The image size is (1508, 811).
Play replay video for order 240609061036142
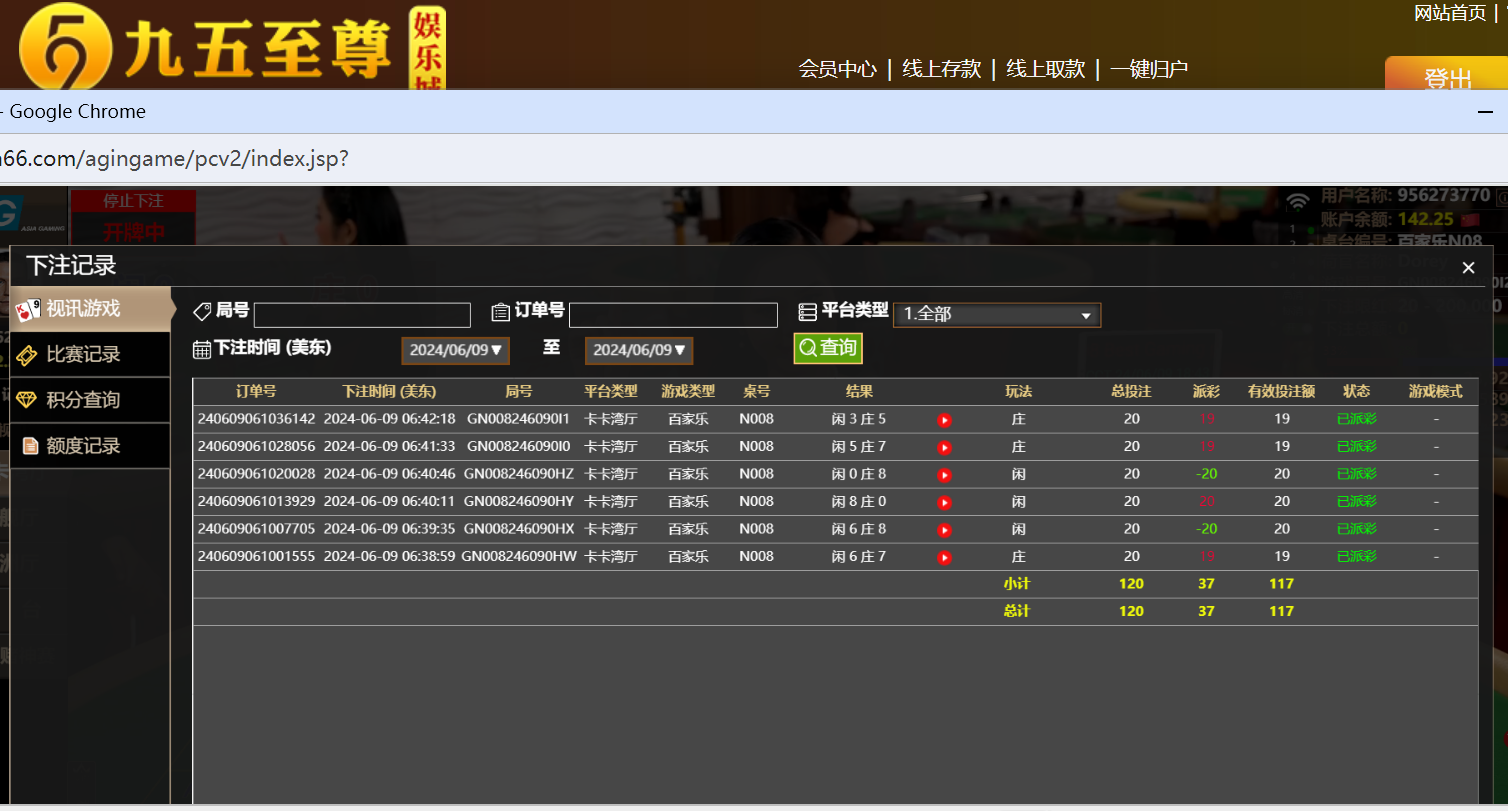(x=944, y=420)
